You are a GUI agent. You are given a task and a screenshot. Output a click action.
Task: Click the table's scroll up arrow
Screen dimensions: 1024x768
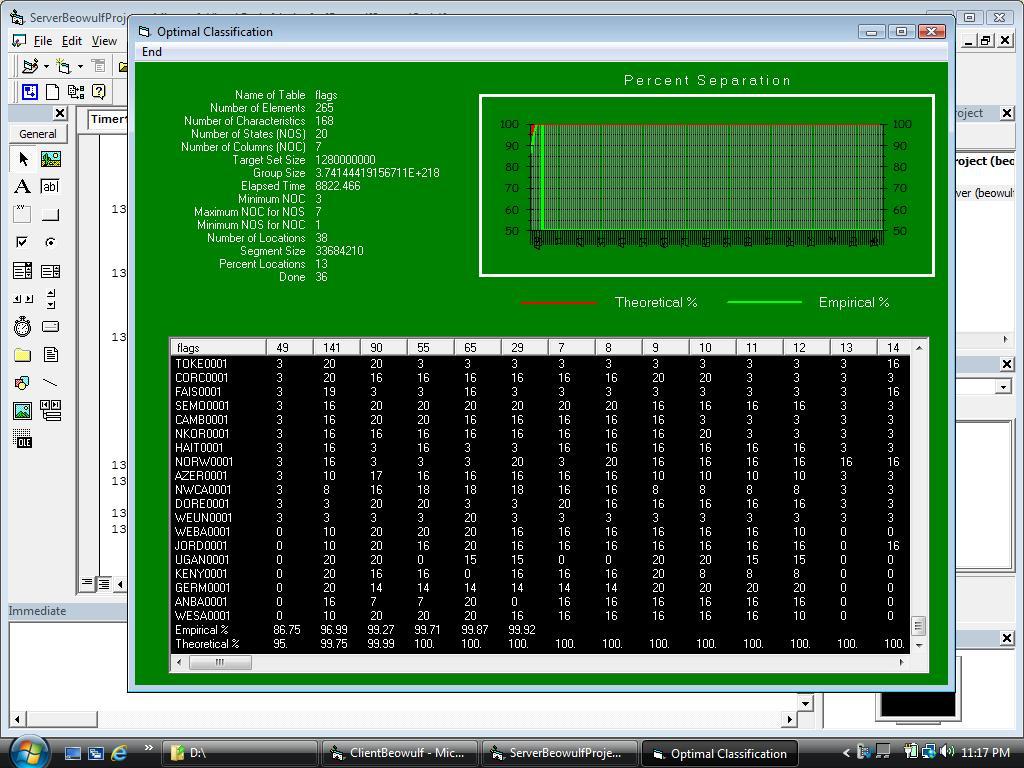(x=919, y=347)
